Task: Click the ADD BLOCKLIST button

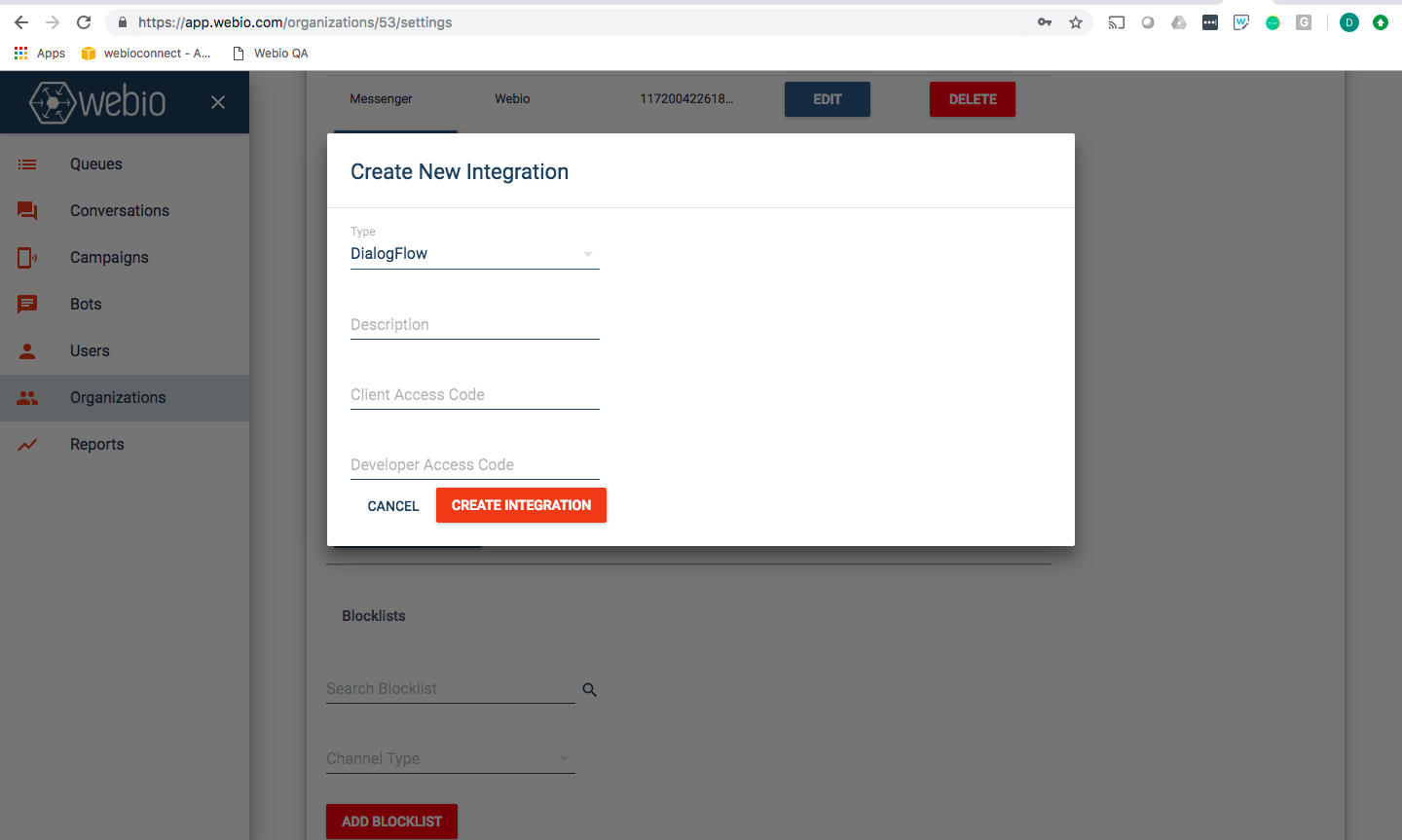Action: (391, 822)
